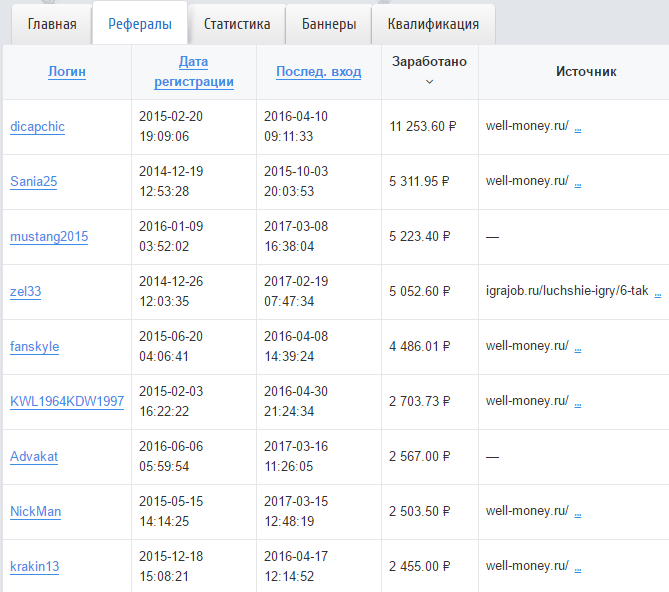Switch to the Статистика tab

pos(236,24)
